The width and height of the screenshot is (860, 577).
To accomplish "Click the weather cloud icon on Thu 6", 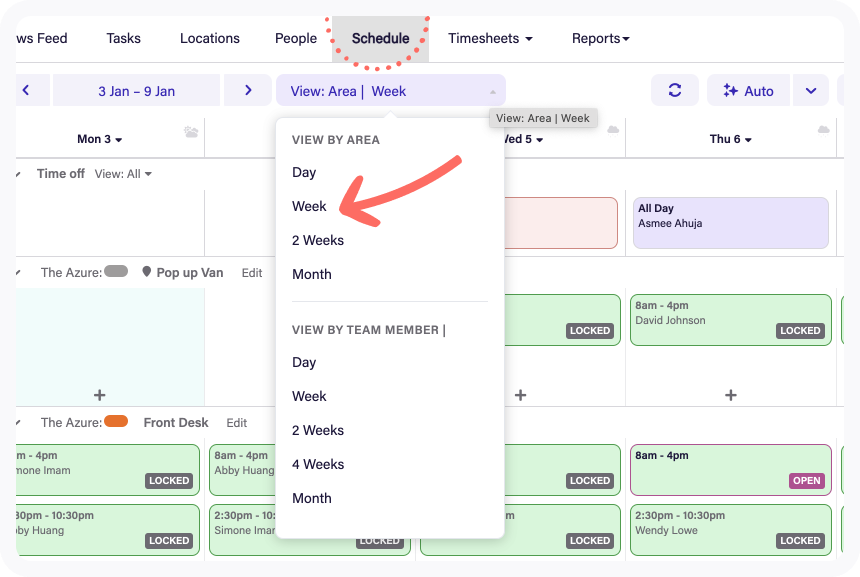I will pos(824,131).
